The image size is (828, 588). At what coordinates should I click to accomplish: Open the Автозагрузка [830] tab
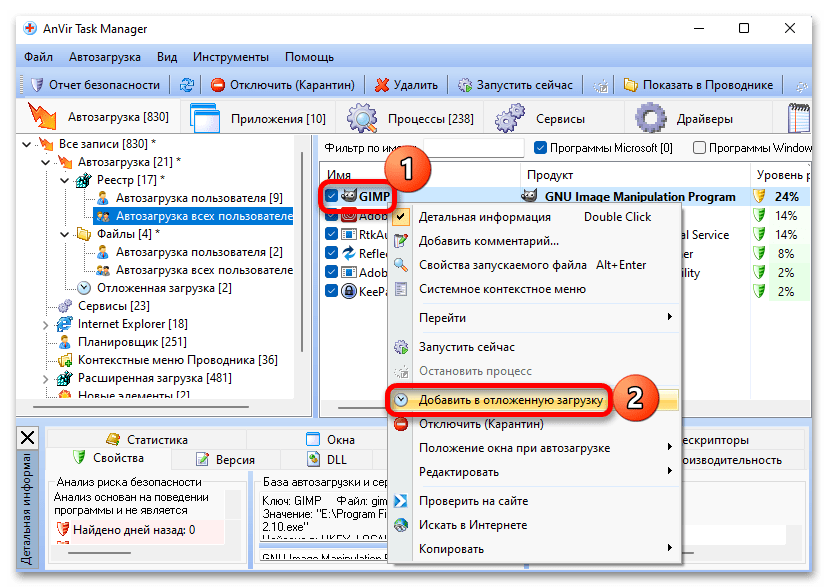(99, 117)
